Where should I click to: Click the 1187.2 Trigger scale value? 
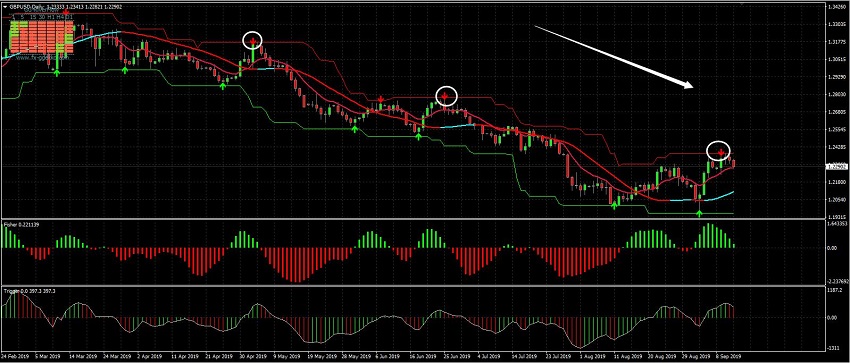(x=835, y=291)
